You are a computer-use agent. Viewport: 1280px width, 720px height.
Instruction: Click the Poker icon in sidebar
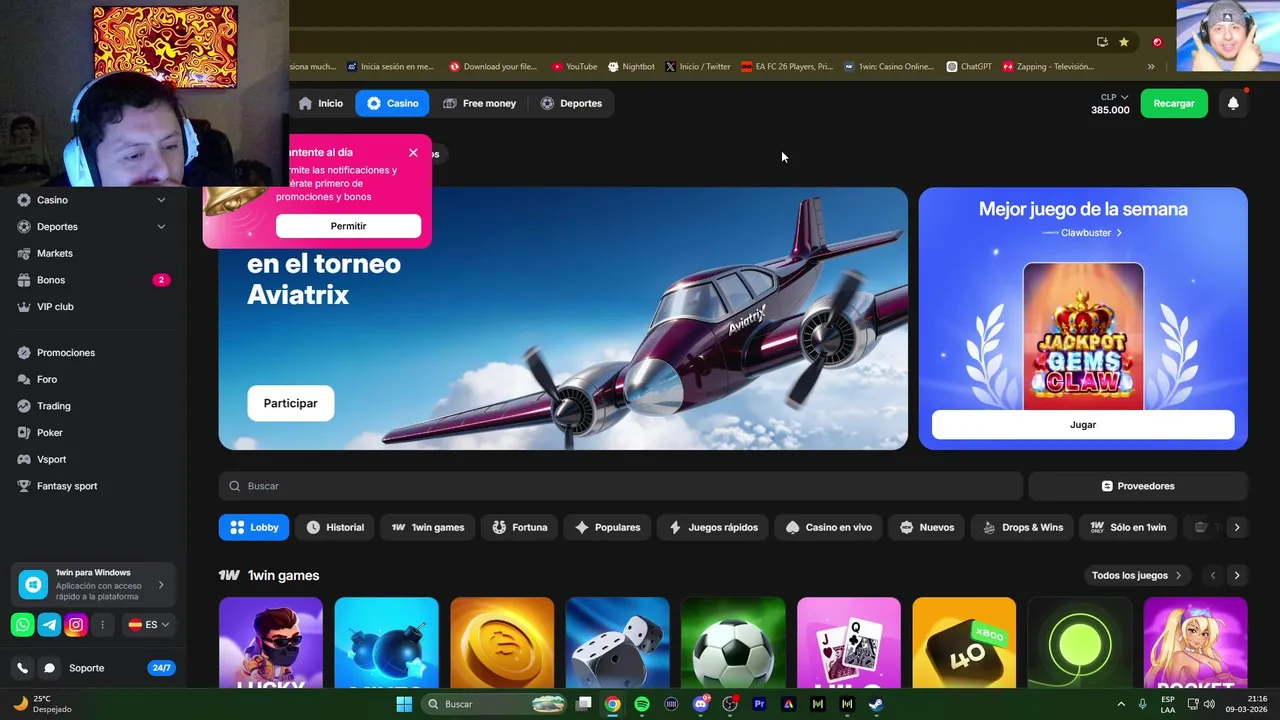point(25,433)
